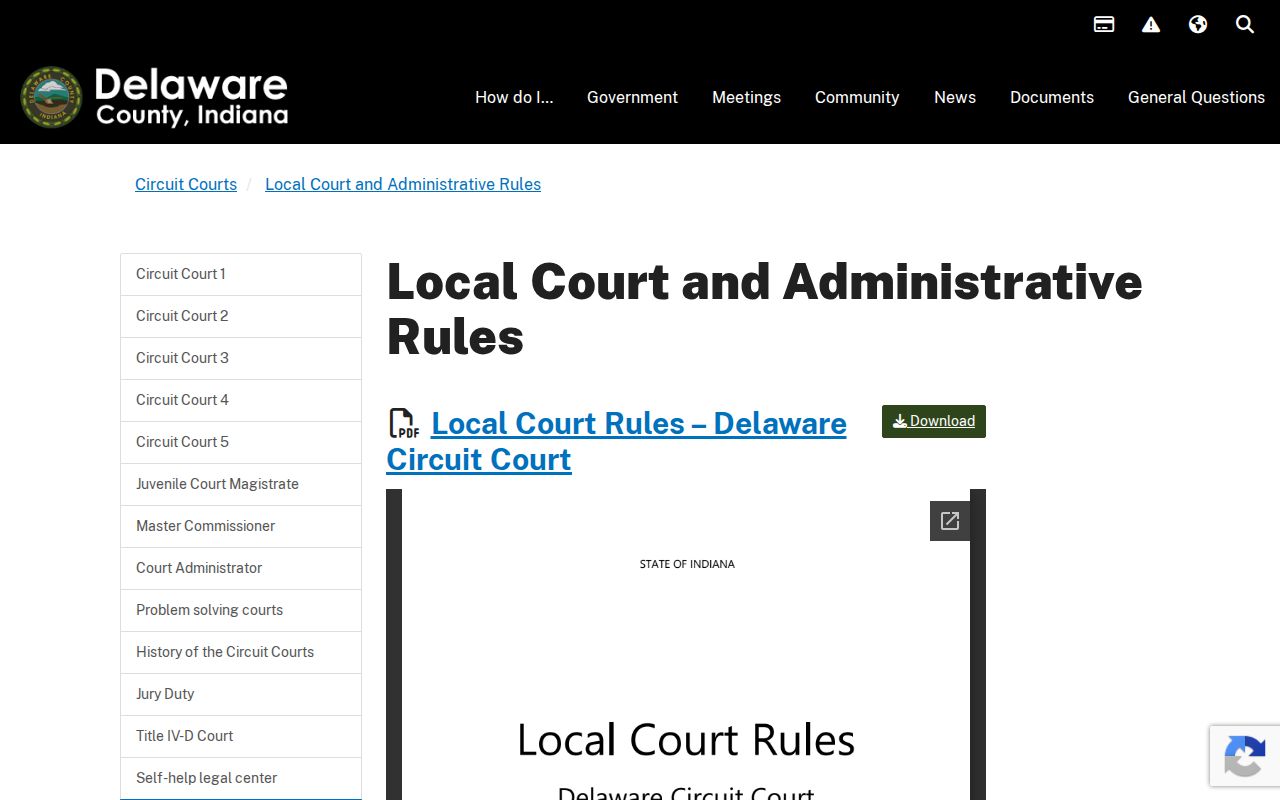
Task: Open site search magnifier icon
Action: click(1245, 24)
